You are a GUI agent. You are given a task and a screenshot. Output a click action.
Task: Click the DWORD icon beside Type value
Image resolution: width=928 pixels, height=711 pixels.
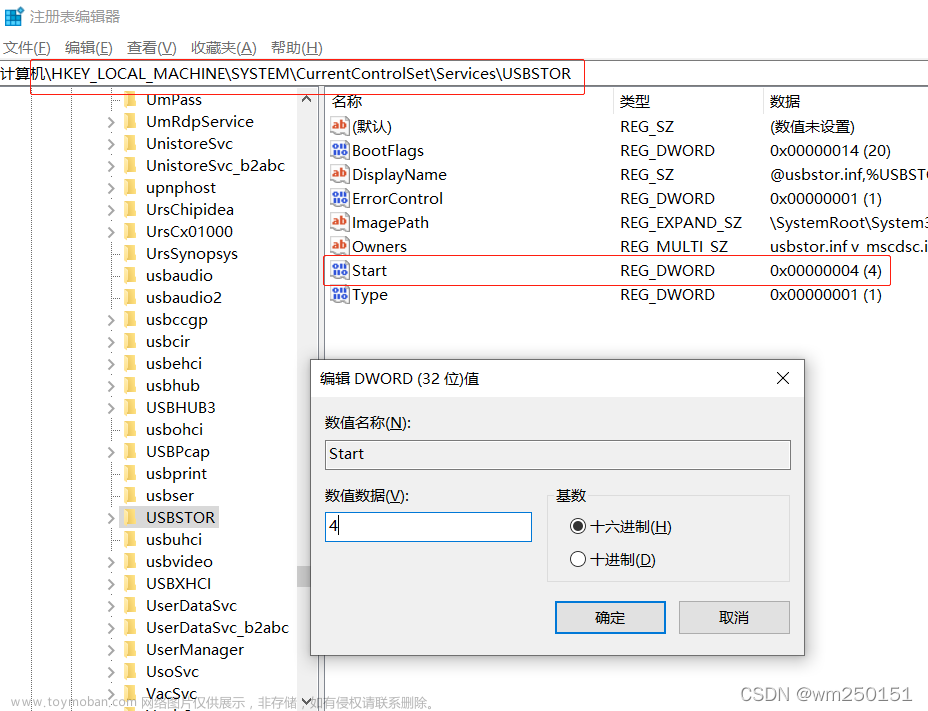[x=340, y=294]
